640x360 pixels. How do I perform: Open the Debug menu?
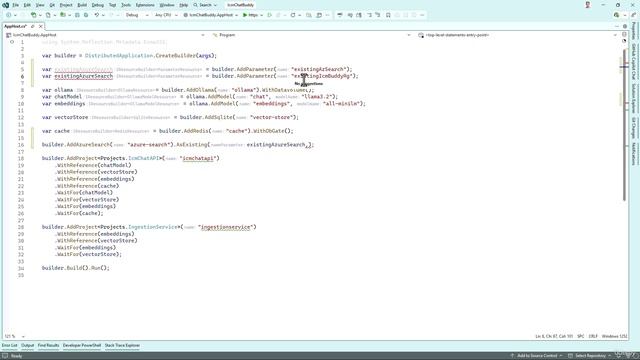[98, 5]
